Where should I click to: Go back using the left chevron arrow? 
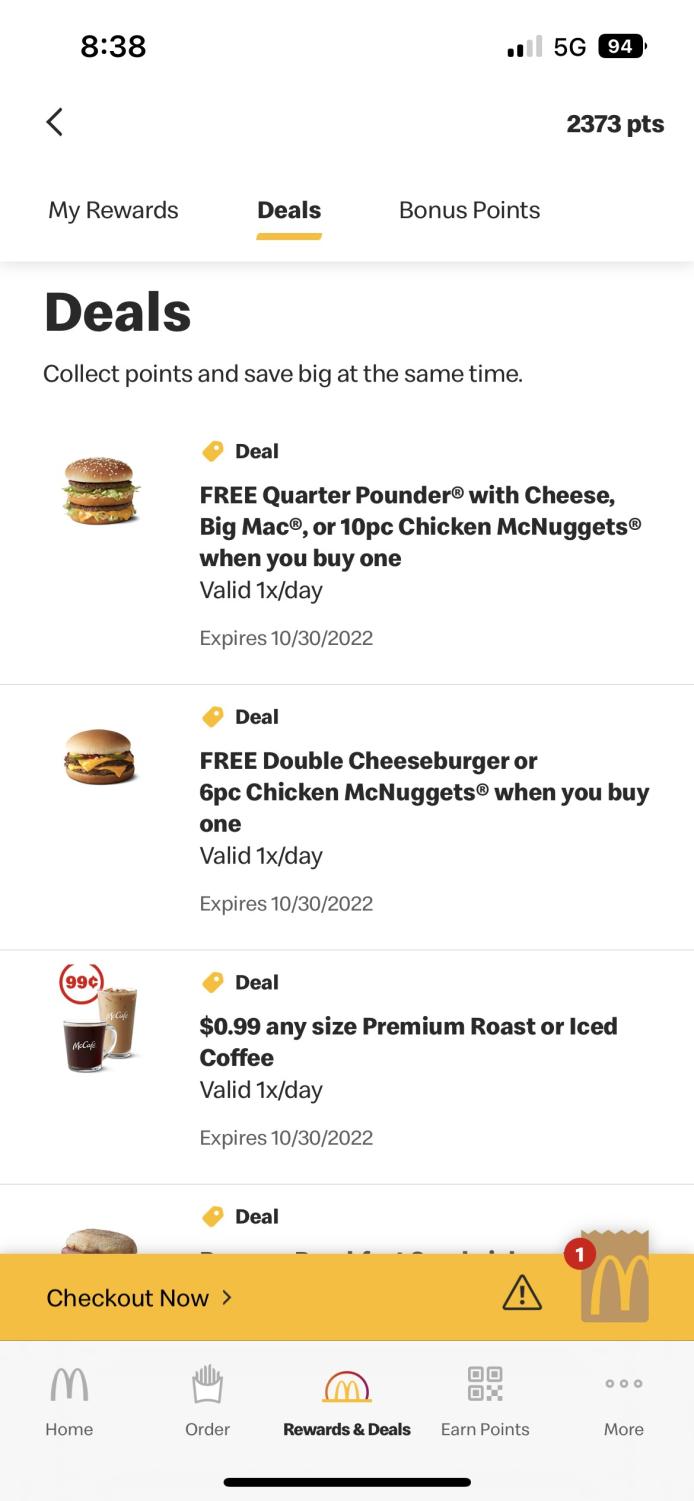coord(54,121)
